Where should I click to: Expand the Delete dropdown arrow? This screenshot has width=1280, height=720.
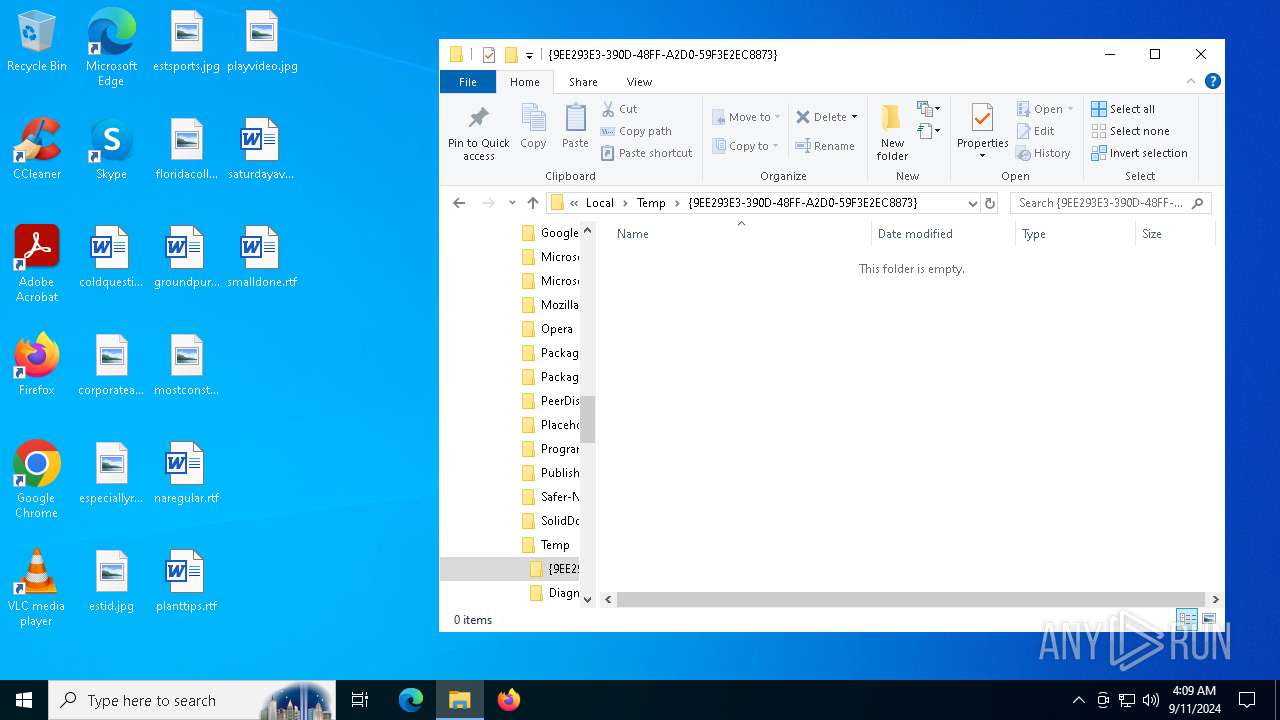tap(854, 117)
